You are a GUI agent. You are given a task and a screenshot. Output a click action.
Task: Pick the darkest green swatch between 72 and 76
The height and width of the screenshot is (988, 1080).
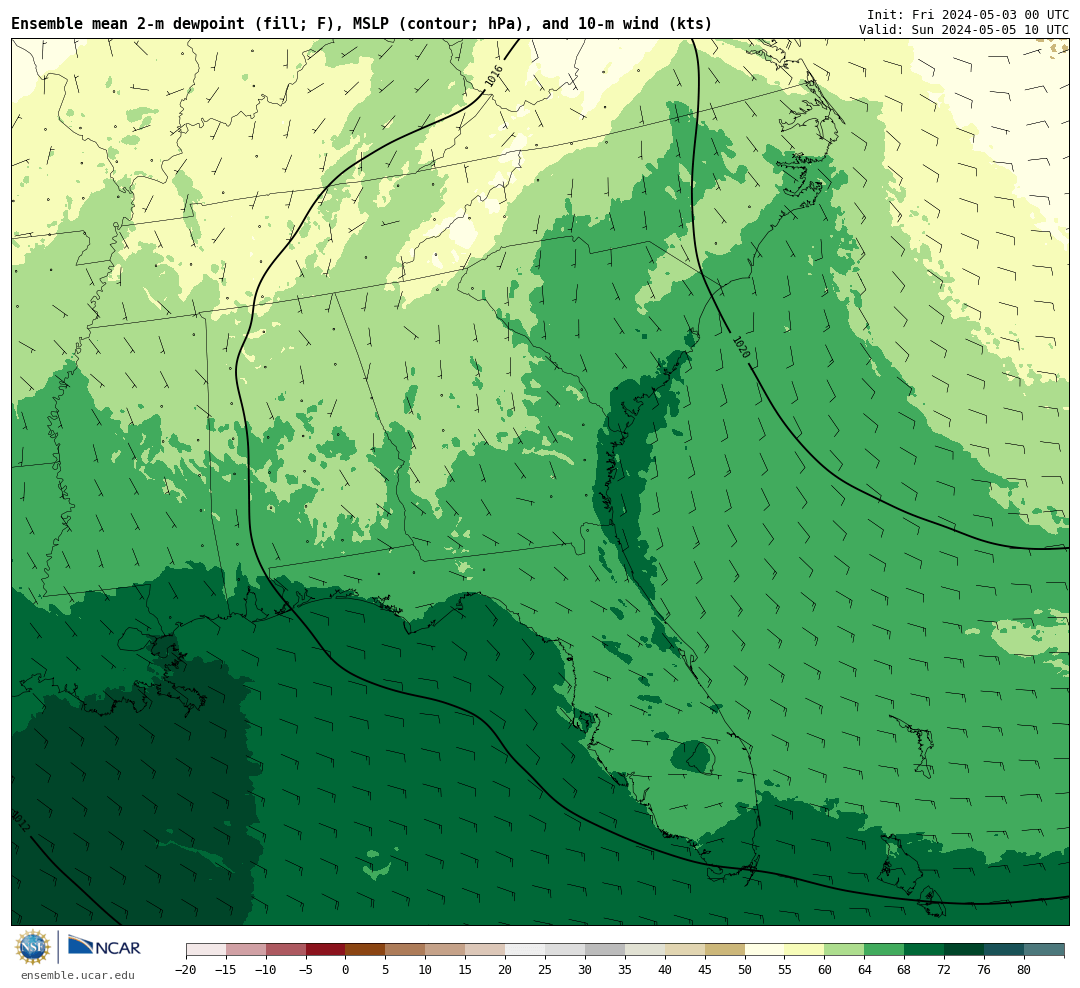[965, 950]
